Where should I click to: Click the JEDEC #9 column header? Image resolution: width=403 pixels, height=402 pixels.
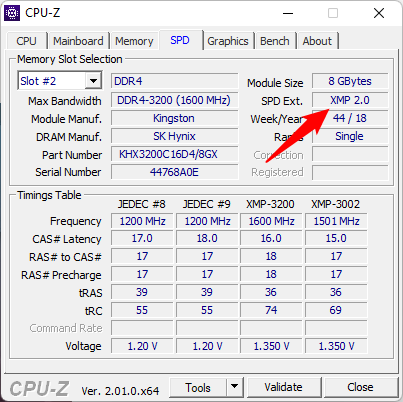(x=207, y=204)
